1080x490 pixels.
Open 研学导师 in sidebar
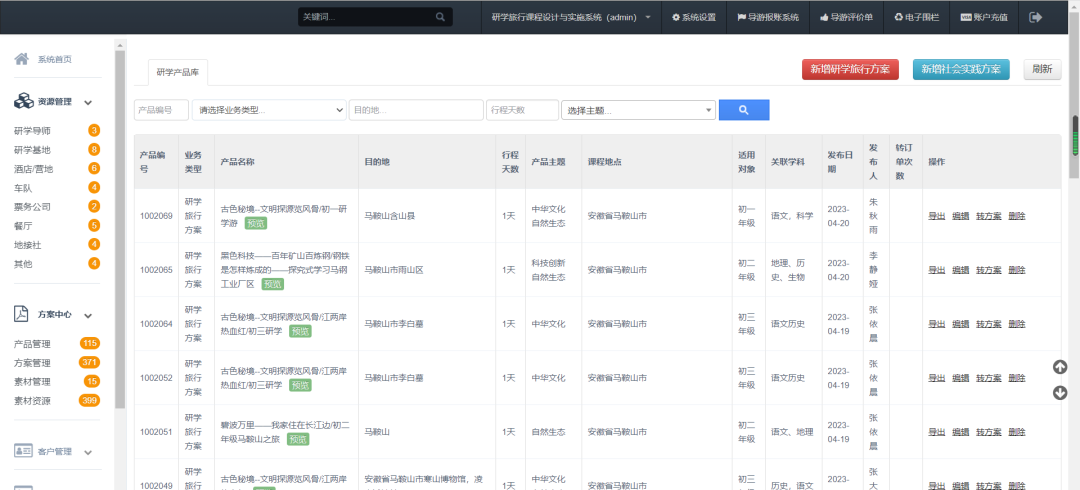(x=32, y=130)
